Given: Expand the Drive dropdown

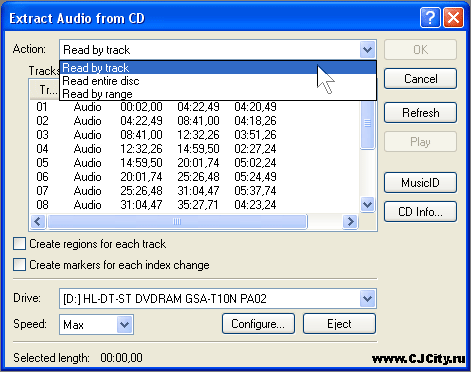Looking at the screenshot, I should (x=367, y=298).
